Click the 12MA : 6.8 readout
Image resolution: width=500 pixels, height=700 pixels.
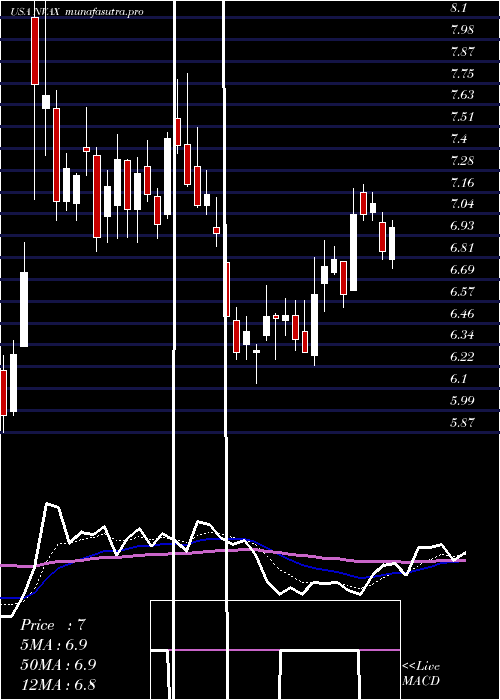pos(58,684)
